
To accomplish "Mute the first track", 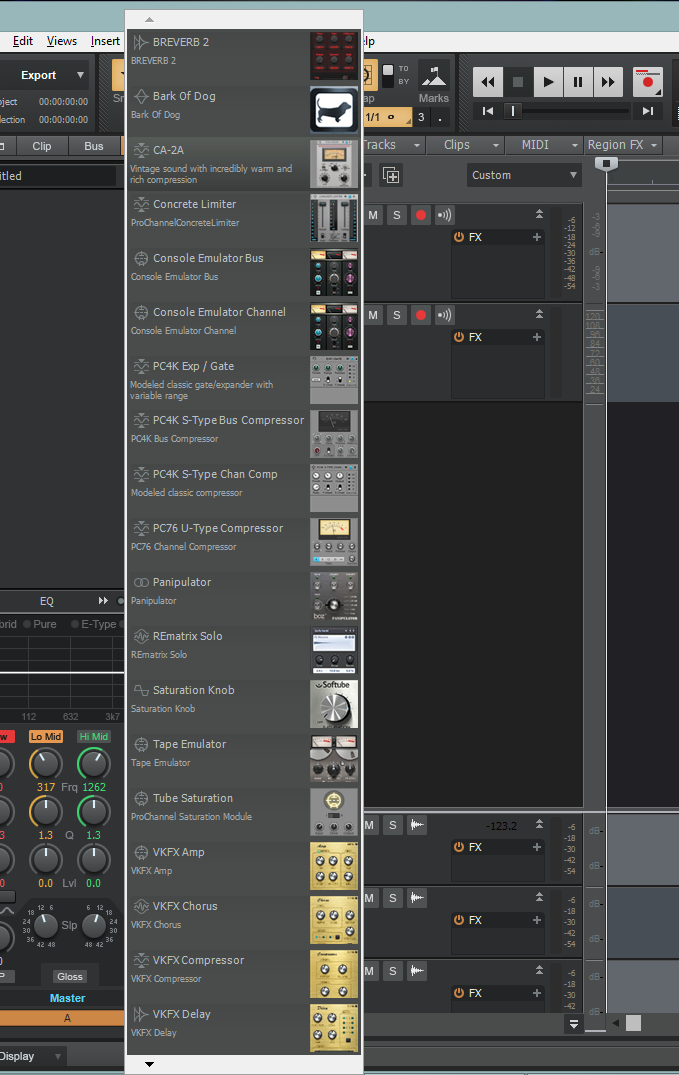I will (373, 215).
